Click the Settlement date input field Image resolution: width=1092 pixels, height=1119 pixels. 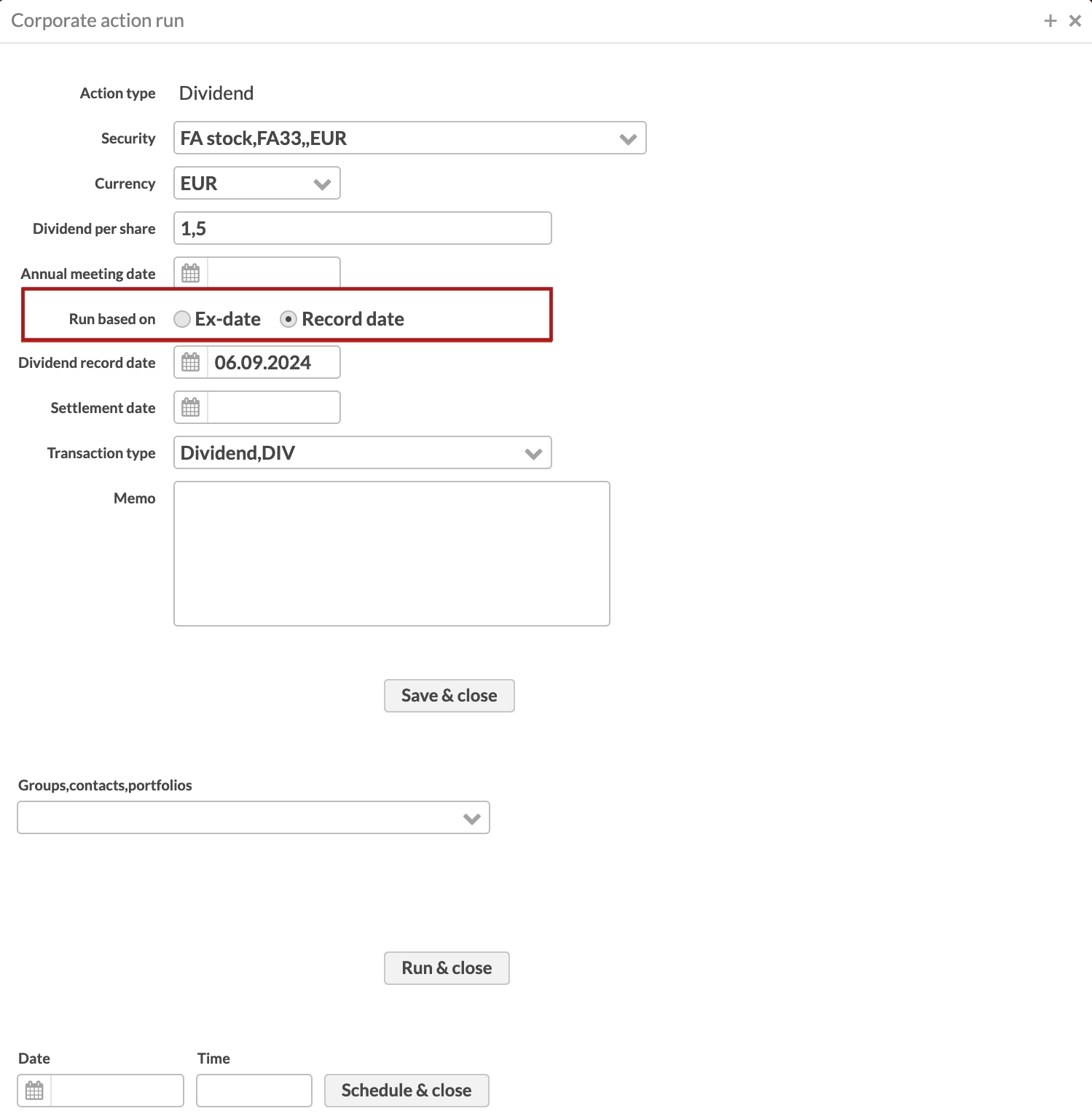(274, 407)
